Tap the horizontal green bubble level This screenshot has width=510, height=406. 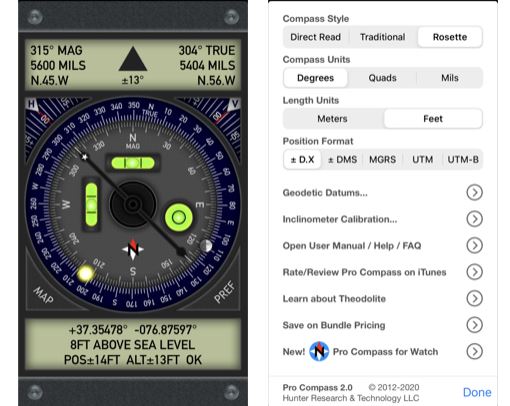pyautogui.click(x=133, y=163)
